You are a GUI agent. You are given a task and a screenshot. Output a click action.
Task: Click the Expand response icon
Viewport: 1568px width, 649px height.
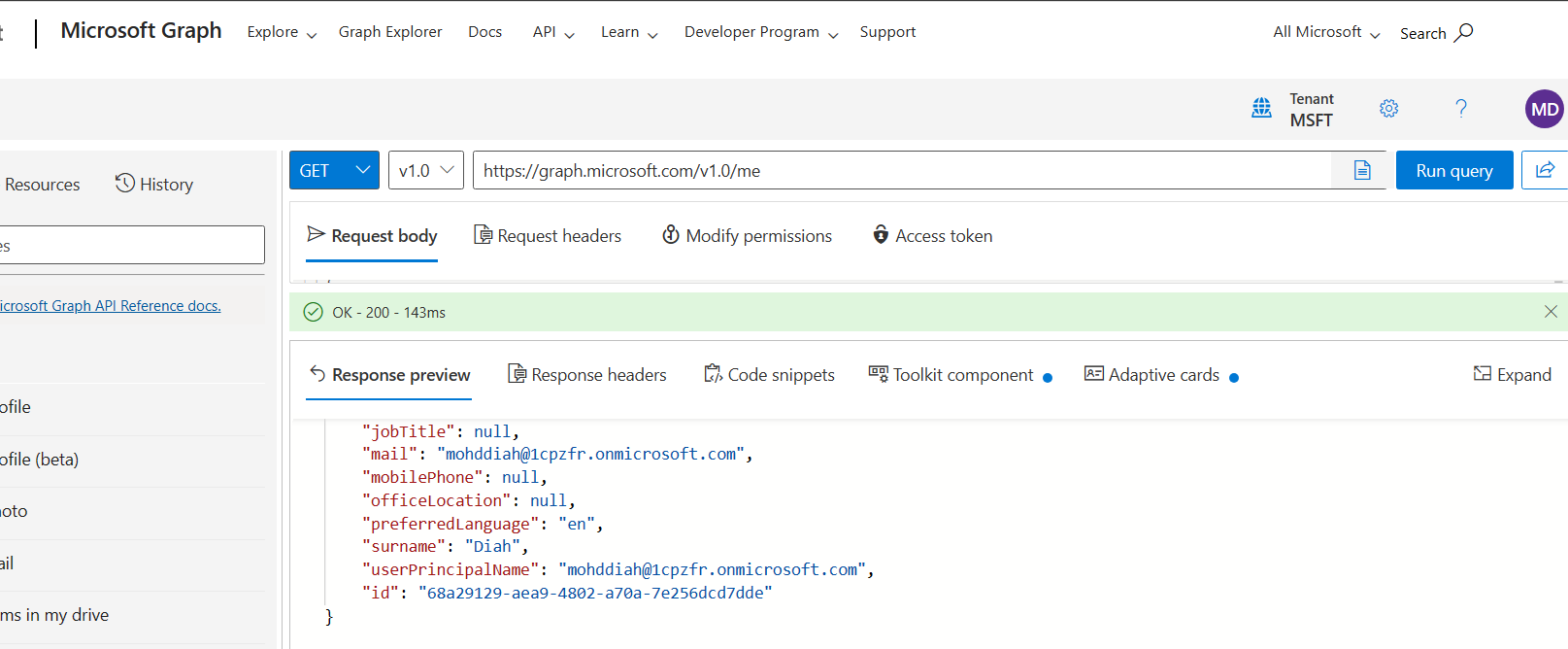pyautogui.click(x=1482, y=374)
